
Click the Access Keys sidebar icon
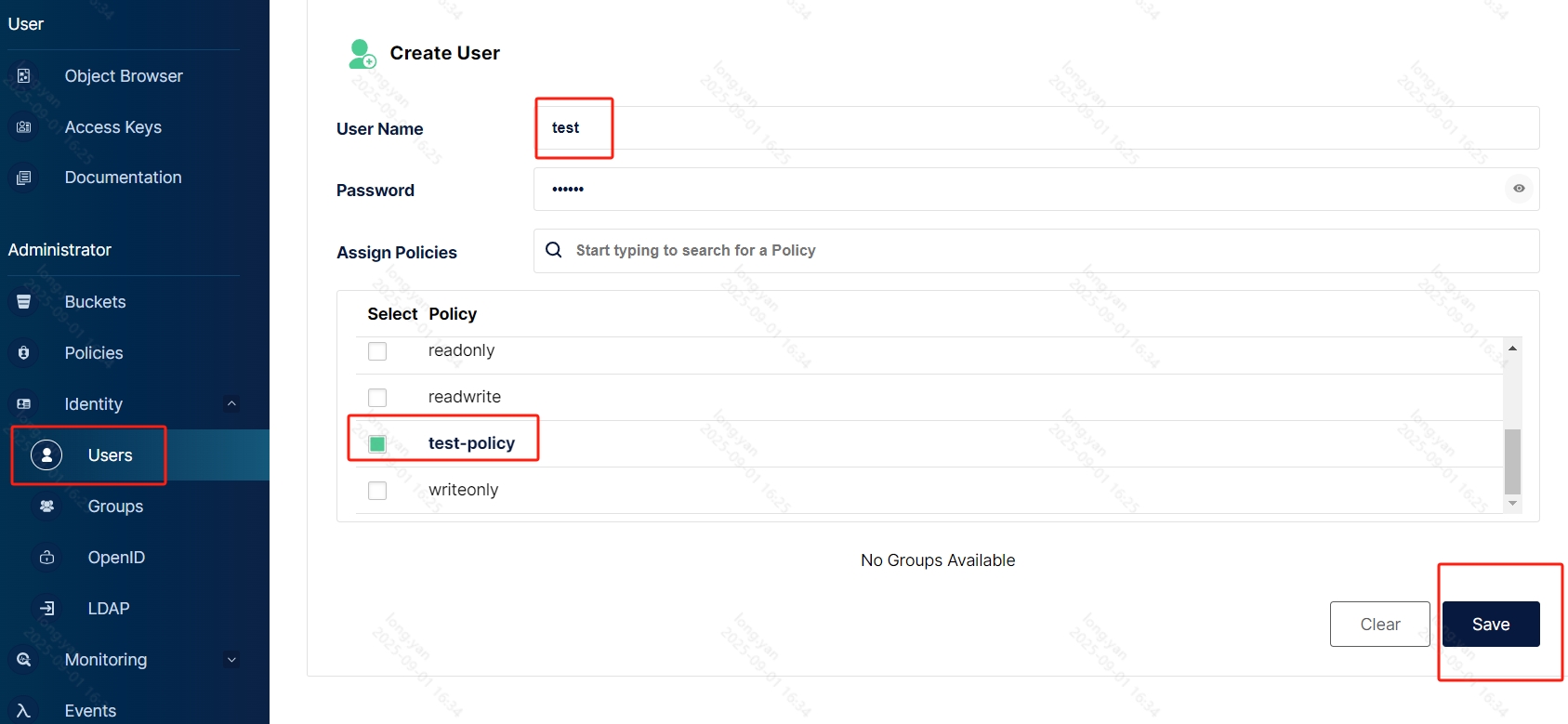[x=24, y=127]
